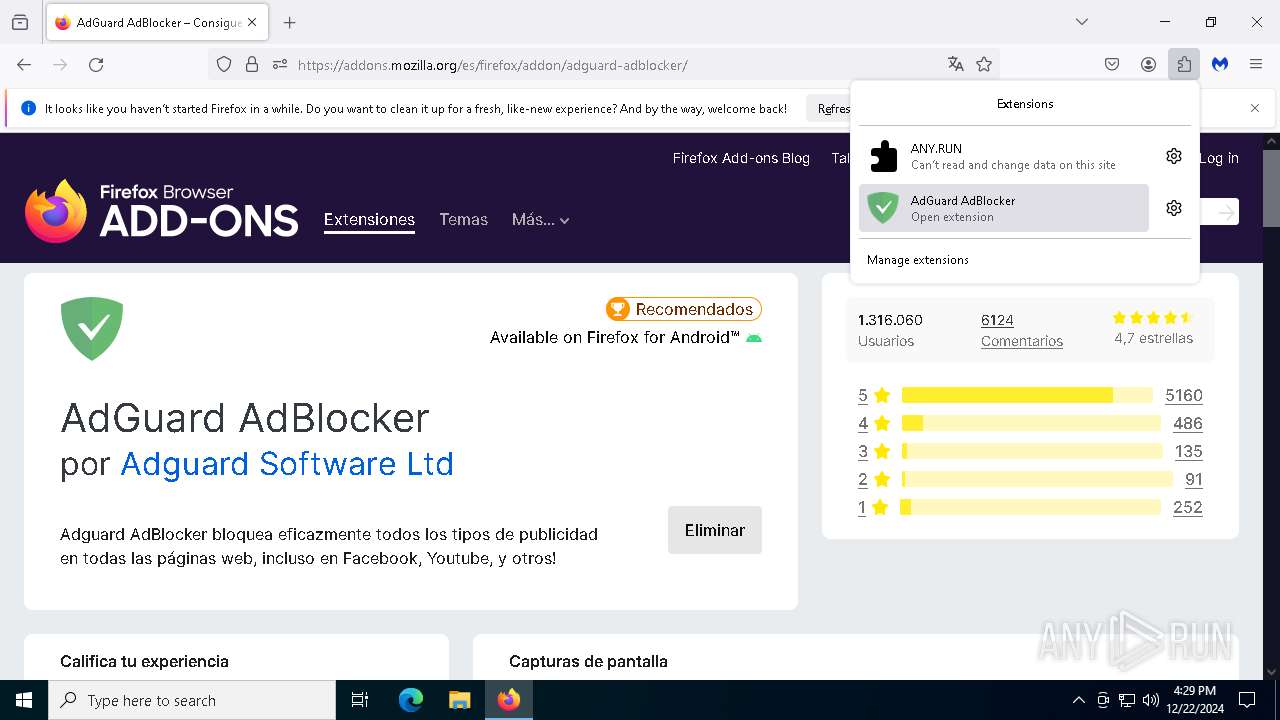
Task: Open the tracking protection shield icon
Action: 224,64
